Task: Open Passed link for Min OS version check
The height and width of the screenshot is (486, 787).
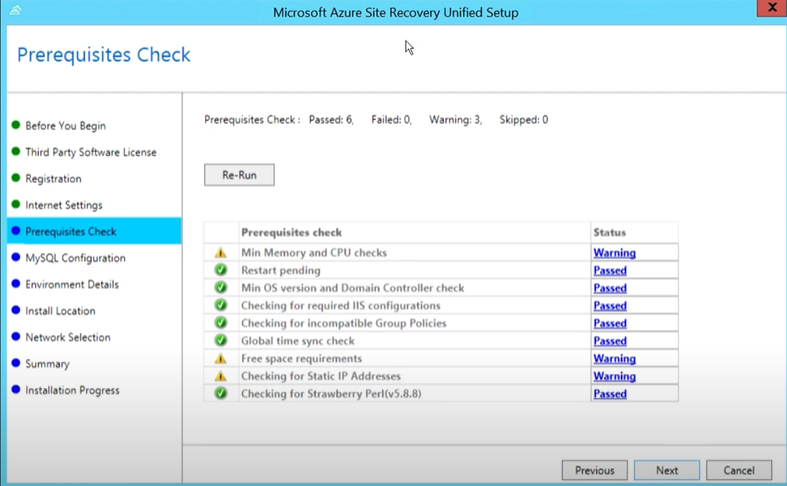Action: [x=610, y=288]
